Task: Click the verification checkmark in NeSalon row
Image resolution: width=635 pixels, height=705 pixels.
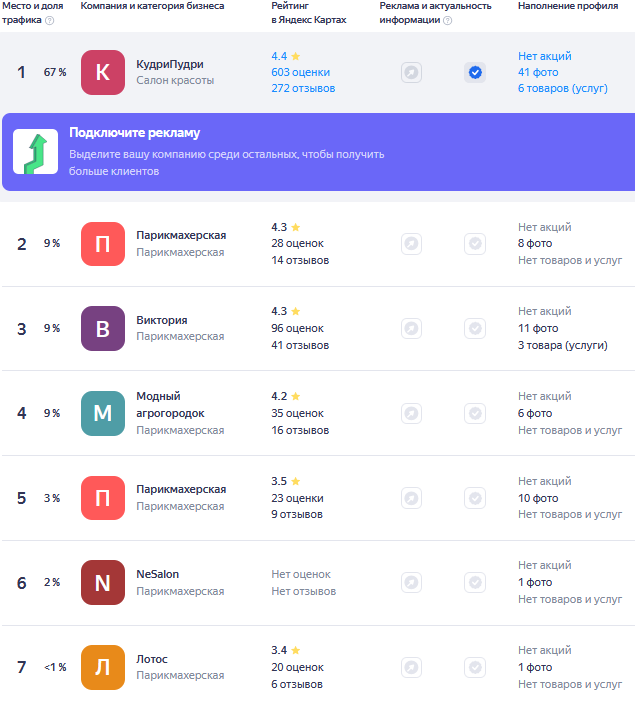Action: (x=475, y=583)
